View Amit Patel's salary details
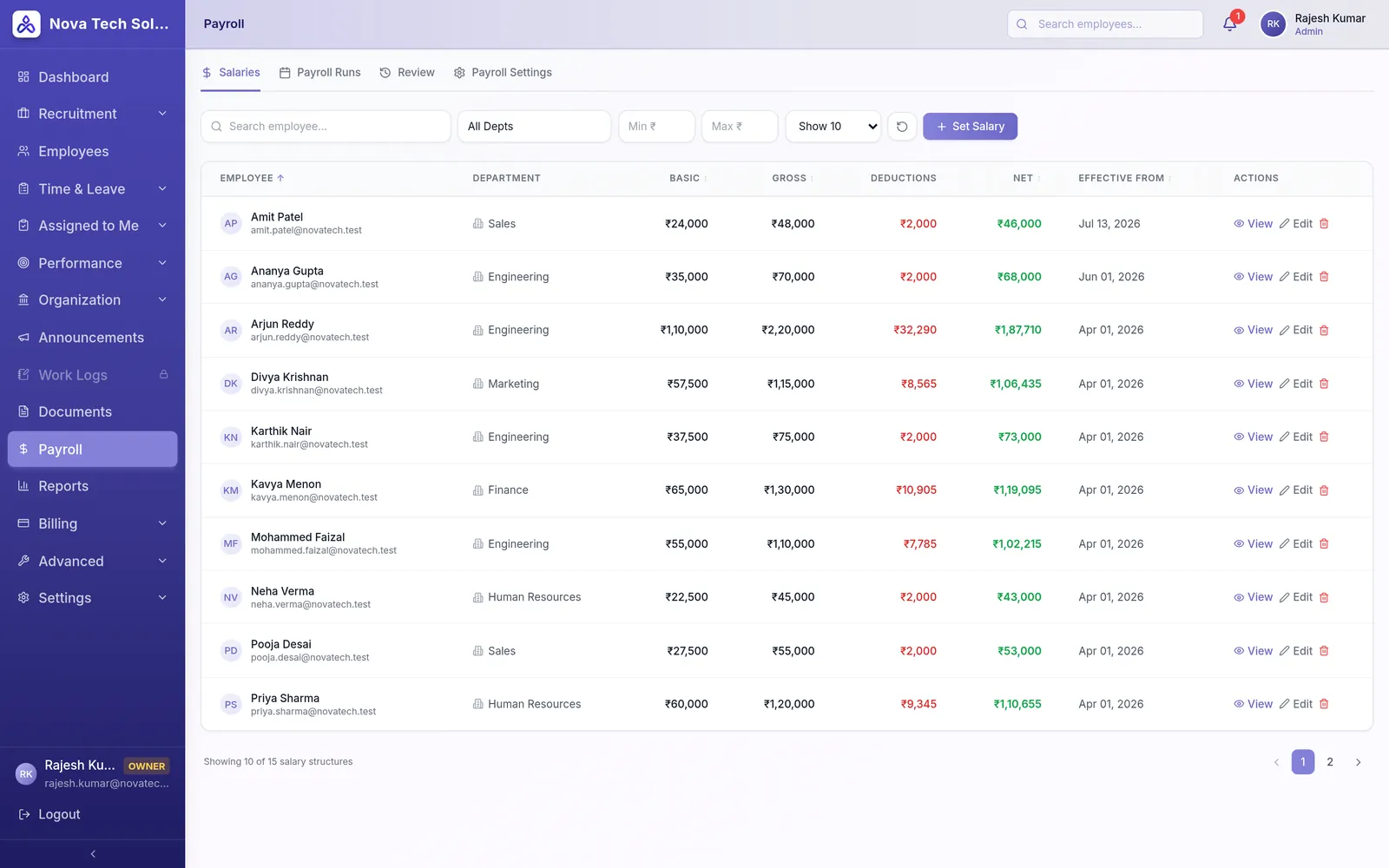This screenshot has height=868, width=1389. pyautogui.click(x=1253, y=224)
